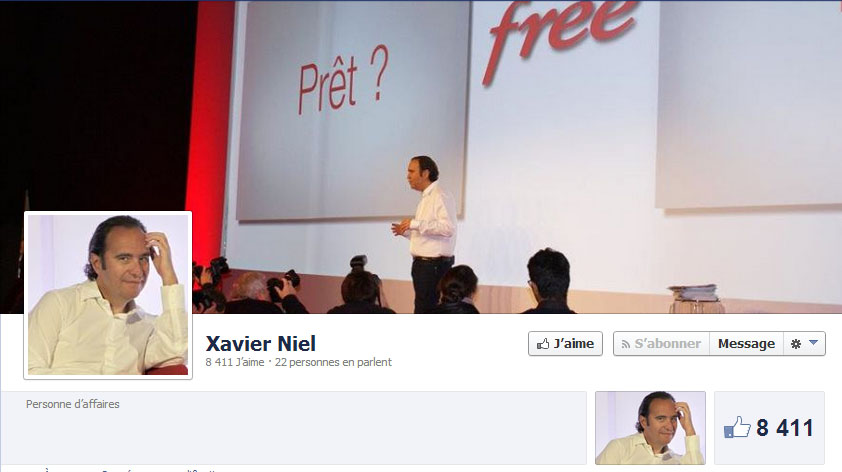Click the thumbs-up icon in the J'aime button
The height and width of the screenshot is (472, 842).
(x=543, y=344)
